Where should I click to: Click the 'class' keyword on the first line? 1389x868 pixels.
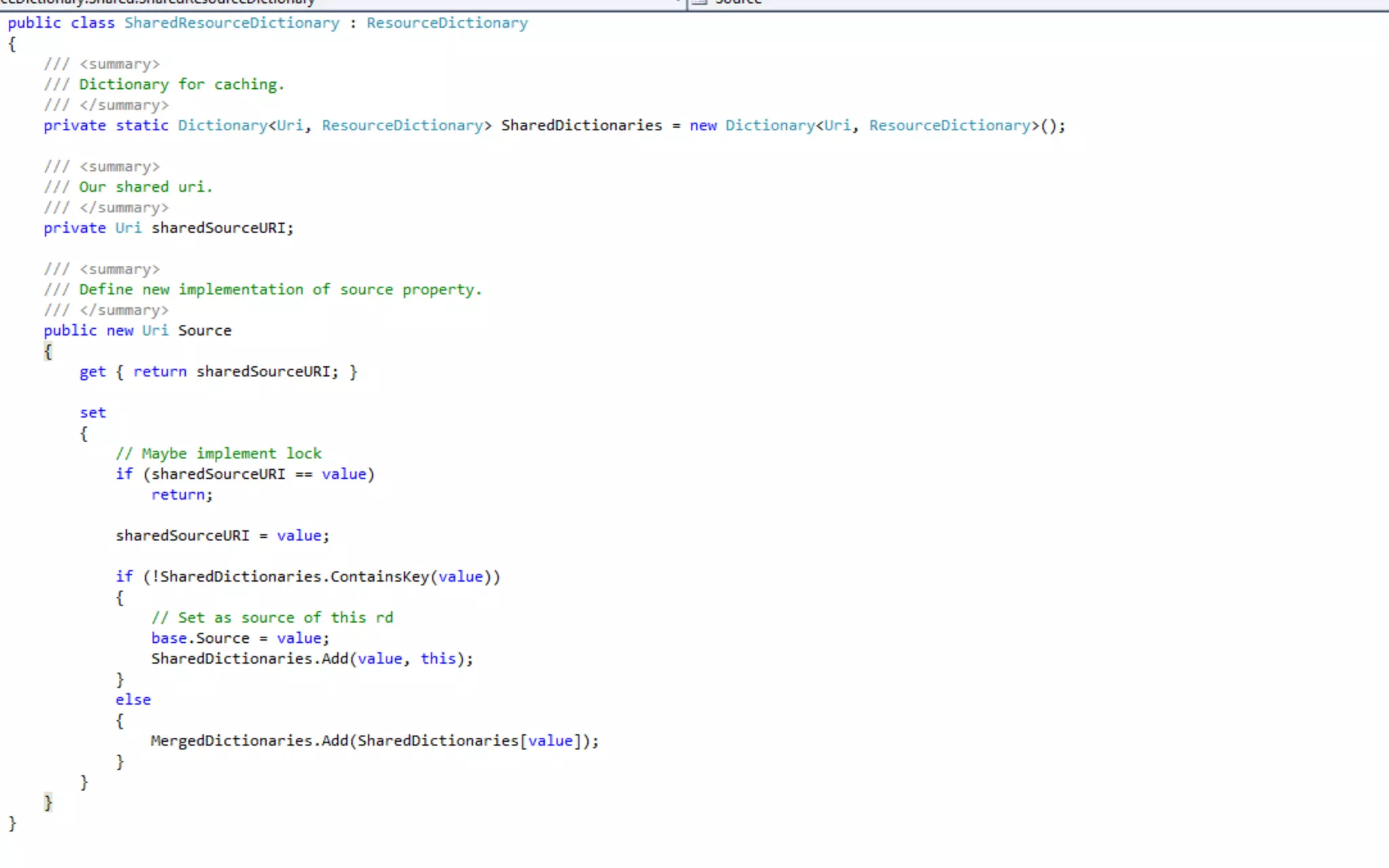pos(93,23)
